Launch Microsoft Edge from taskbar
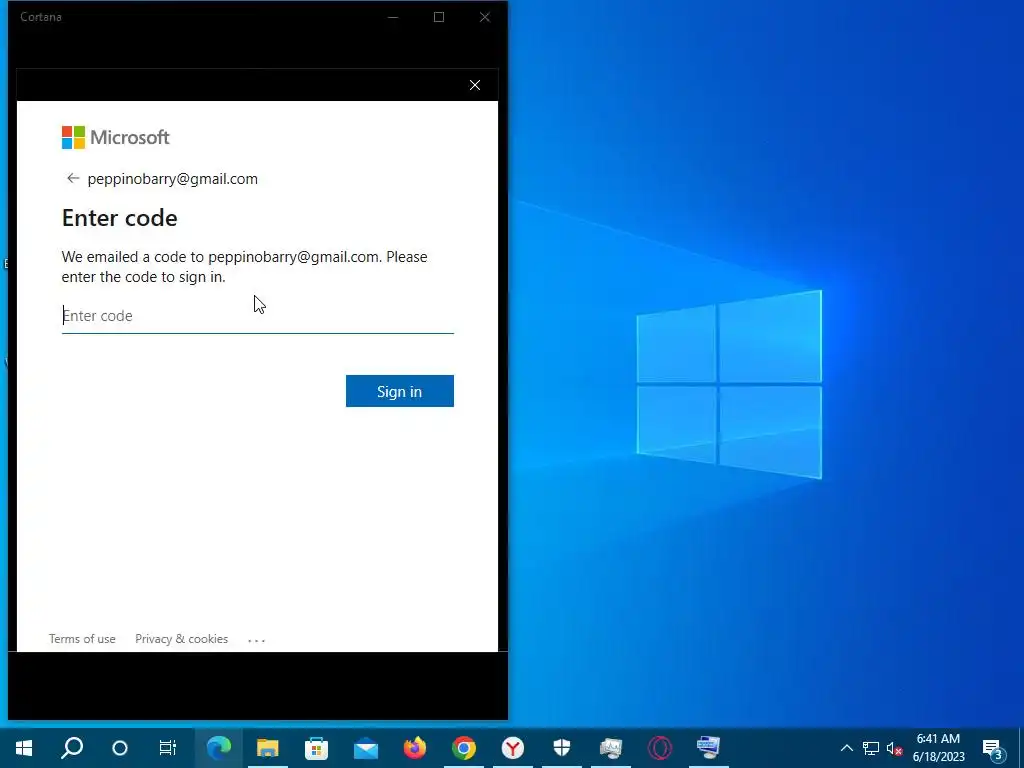 point(219,748)
